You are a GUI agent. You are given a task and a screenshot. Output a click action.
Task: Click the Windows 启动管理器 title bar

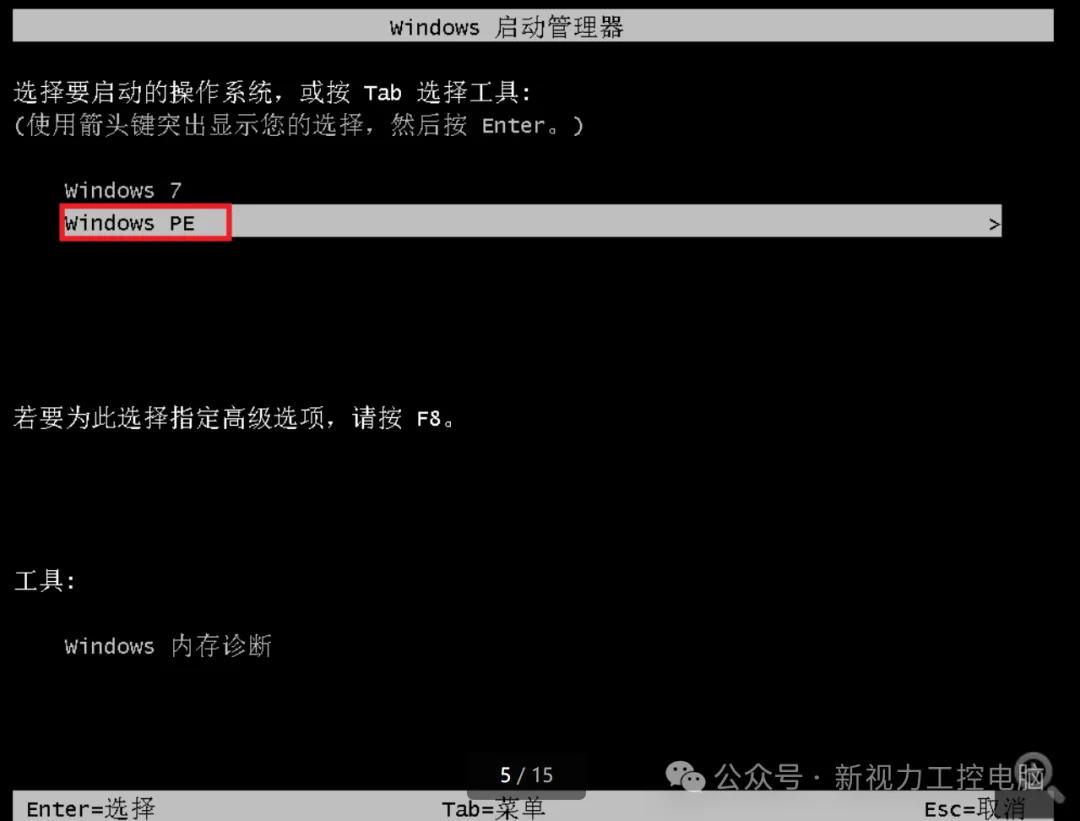[532, 26]
